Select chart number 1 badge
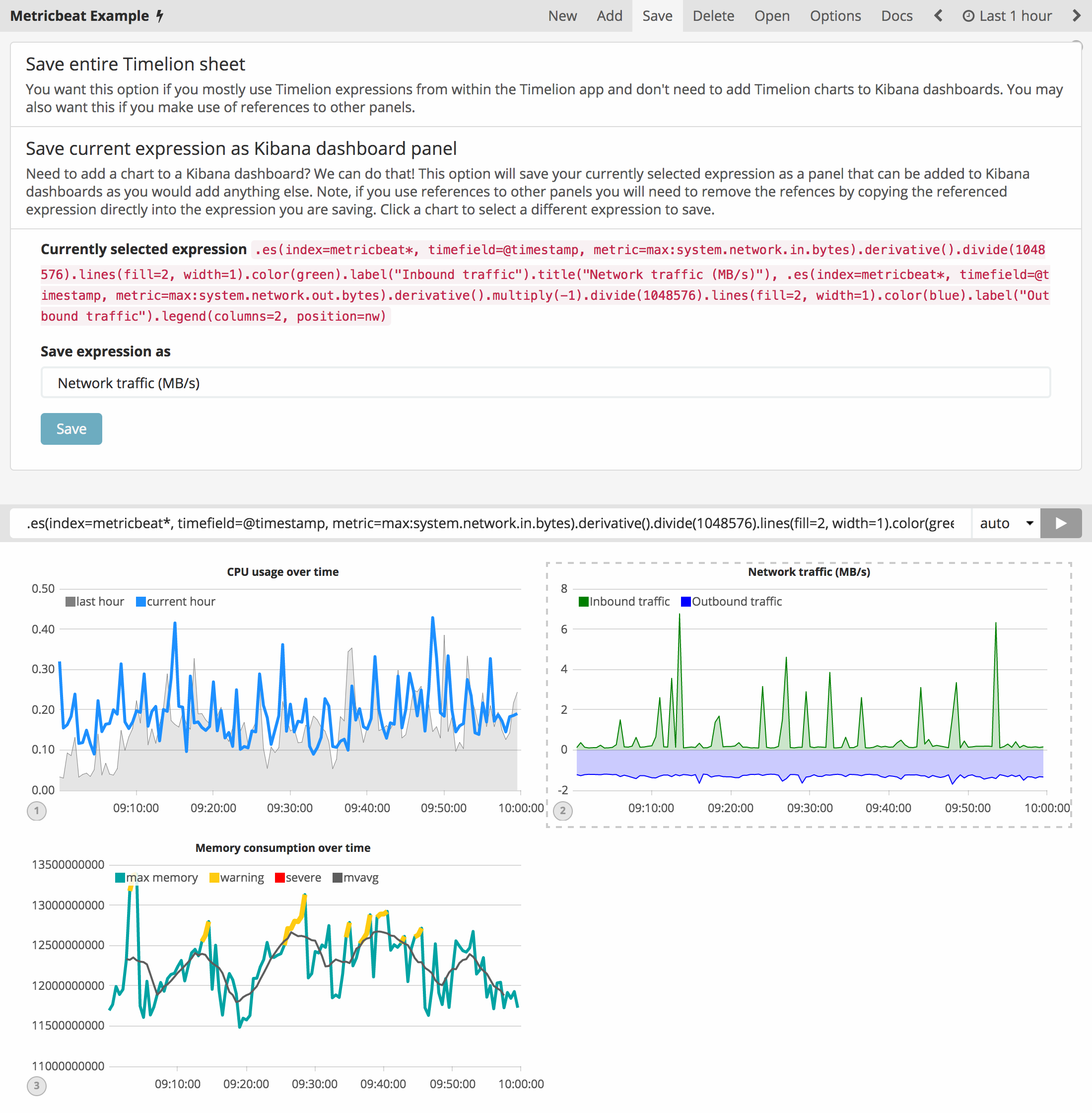This screenshot has width=1092, height=1113. (37, 811)
